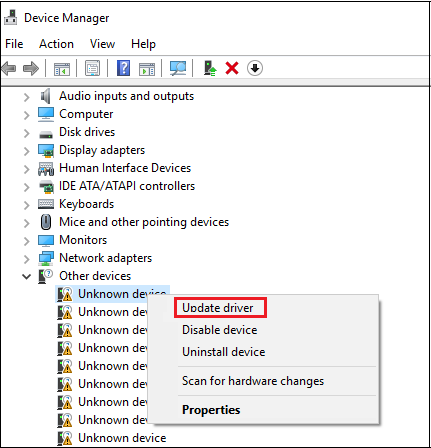Click the blue Help question mark icon
431x448 pixels.
[x=123, y=68]
